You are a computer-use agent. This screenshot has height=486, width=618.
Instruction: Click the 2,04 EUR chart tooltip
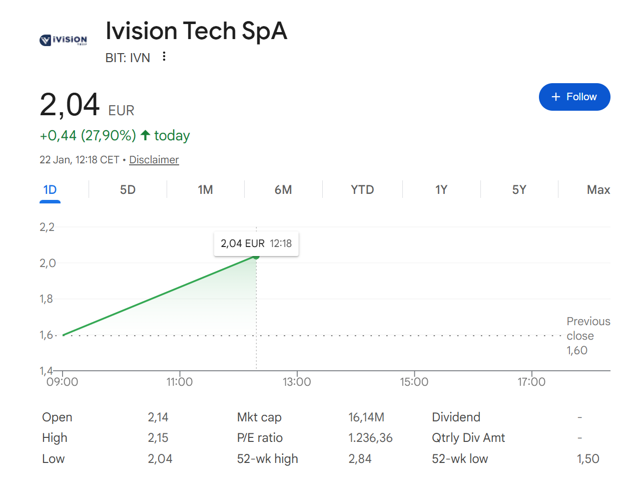click(256, 244)
